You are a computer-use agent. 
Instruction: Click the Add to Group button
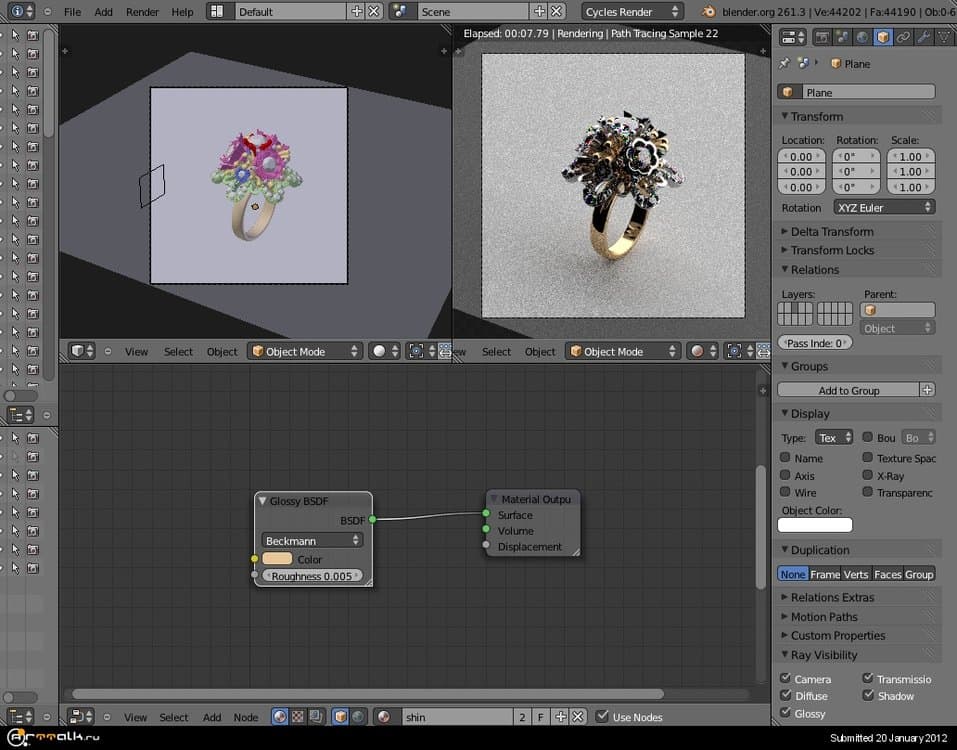click(x=848, y=390)
